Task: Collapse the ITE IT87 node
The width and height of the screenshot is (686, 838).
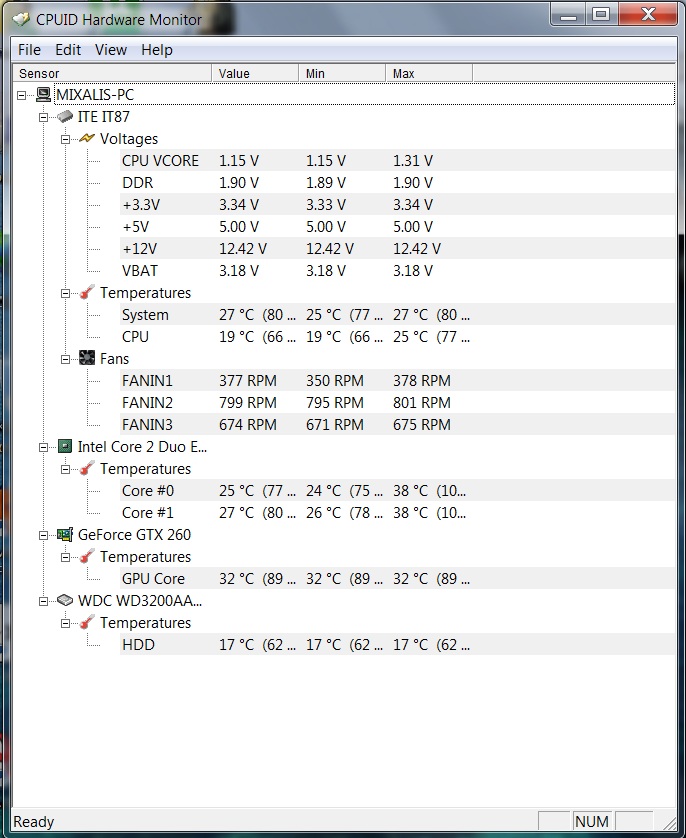Action: (43, 117)
